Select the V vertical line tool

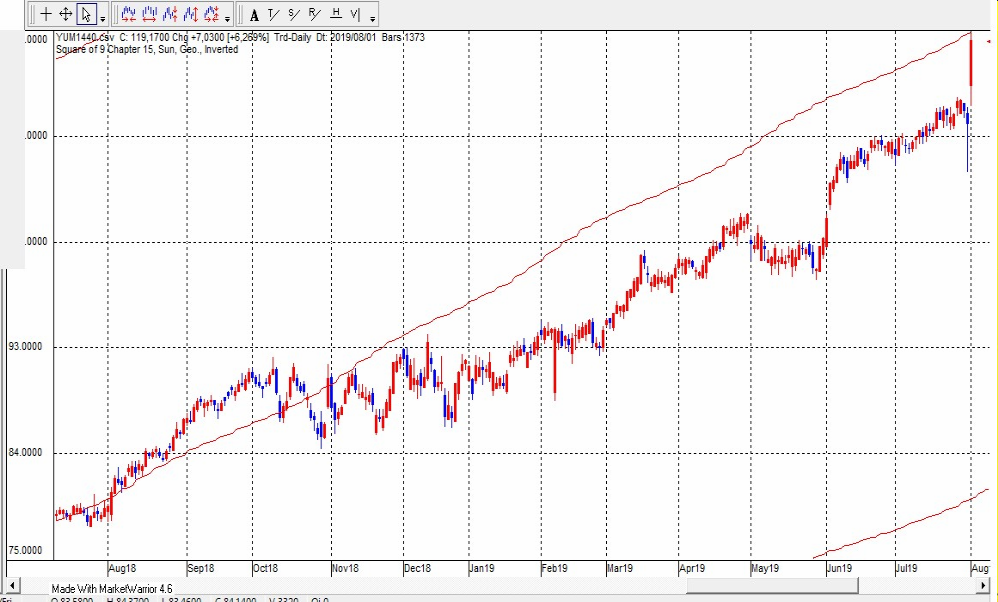pos(355,14)
